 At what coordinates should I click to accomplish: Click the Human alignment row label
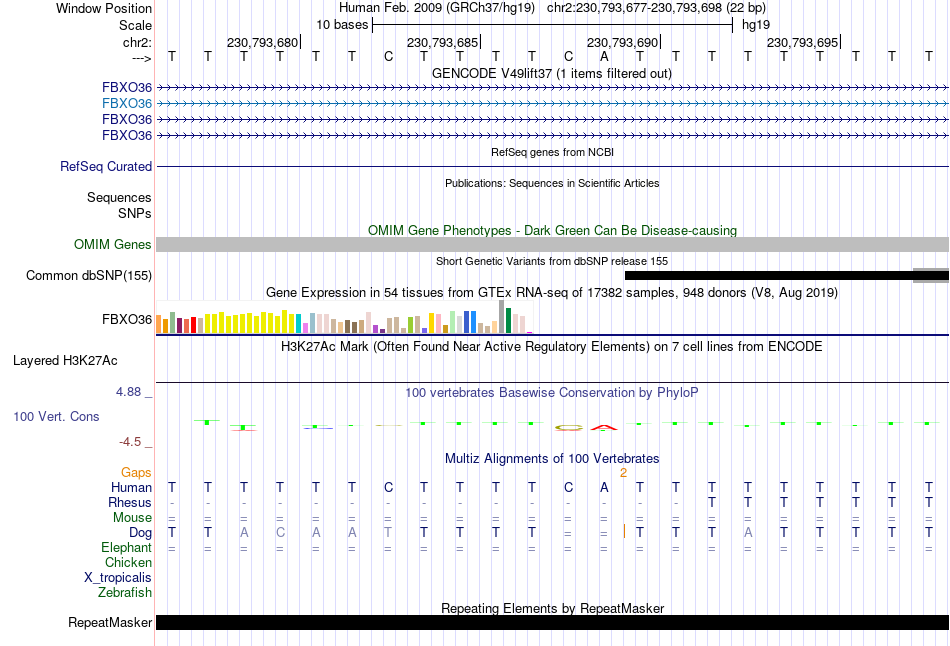(131, 488)
